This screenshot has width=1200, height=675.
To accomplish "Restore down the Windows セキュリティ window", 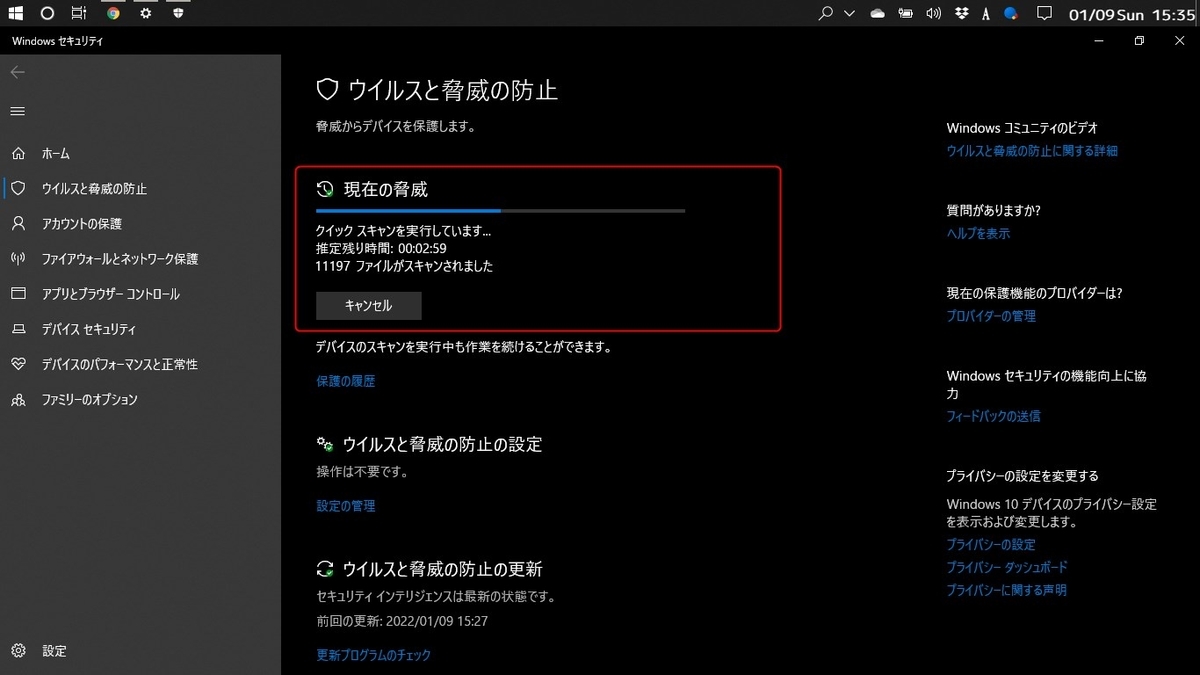I will tap(1139, 41).
